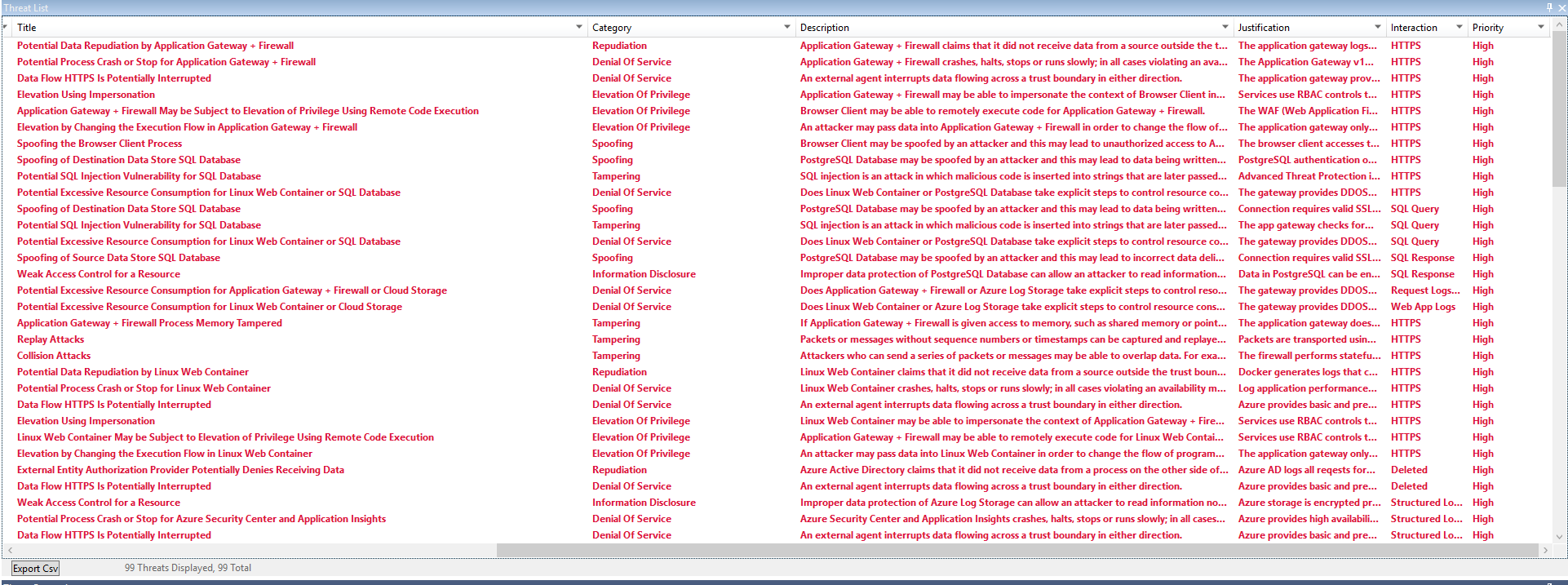
Task: Open the Title column filter dropdown arrow
Action: click(x=578, y=27)
